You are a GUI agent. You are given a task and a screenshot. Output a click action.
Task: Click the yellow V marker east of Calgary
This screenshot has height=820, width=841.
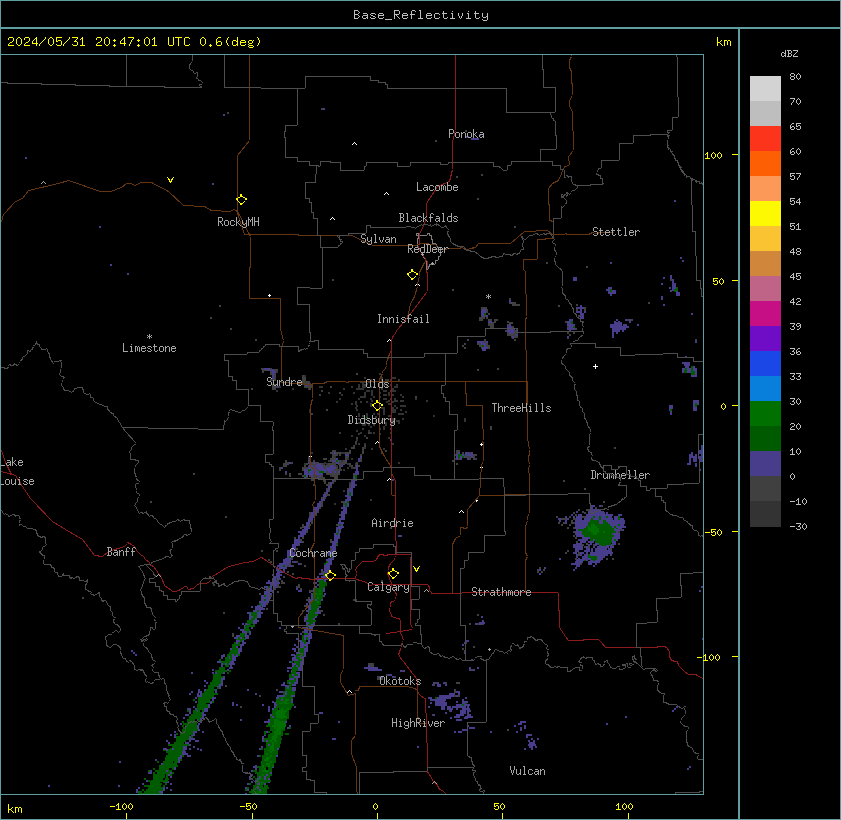pyautogui.click(x=416, y=568)
